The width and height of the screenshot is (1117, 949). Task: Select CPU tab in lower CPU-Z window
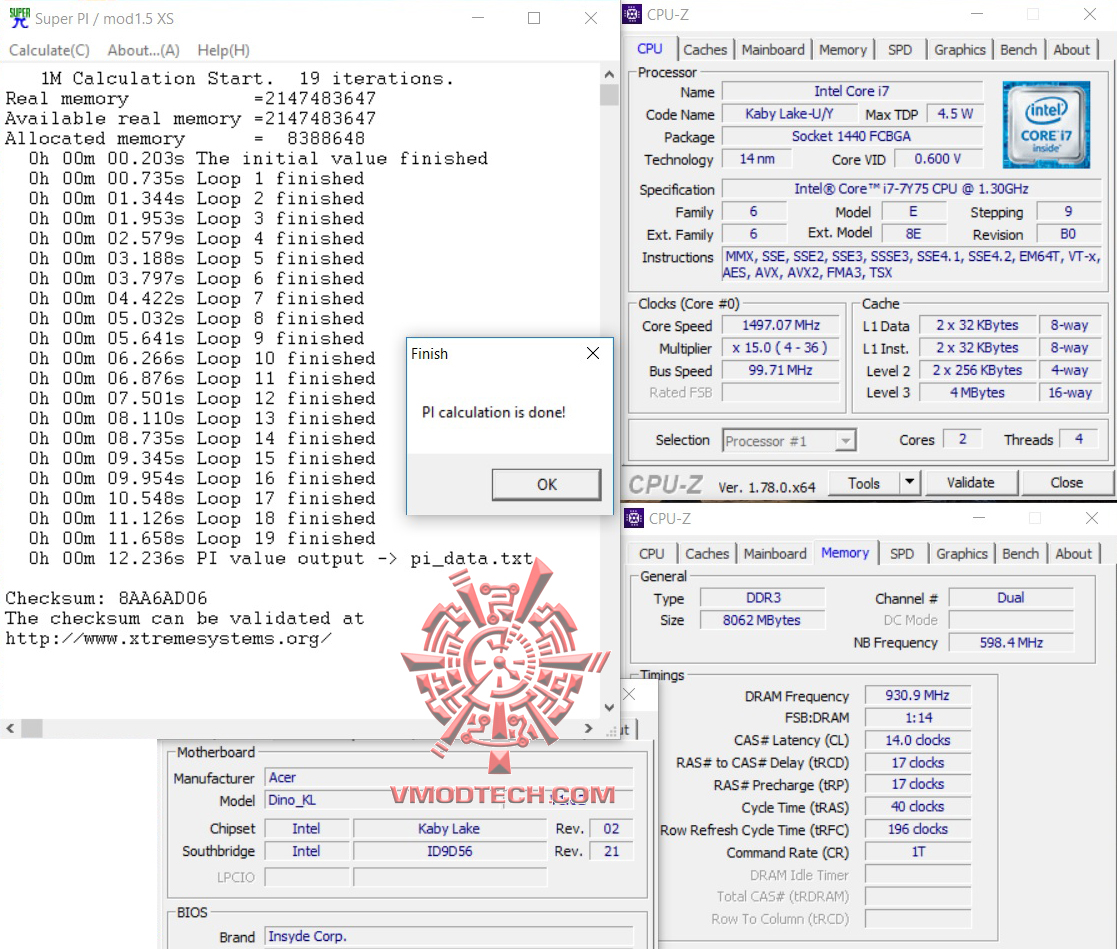coord(651,554)
